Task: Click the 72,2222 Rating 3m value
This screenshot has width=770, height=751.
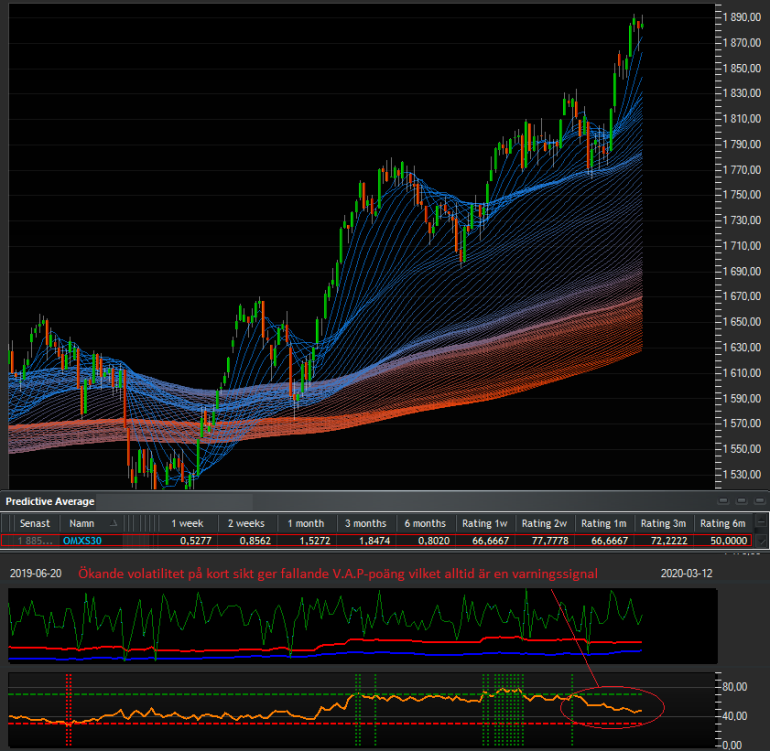Action: point(669,541)
